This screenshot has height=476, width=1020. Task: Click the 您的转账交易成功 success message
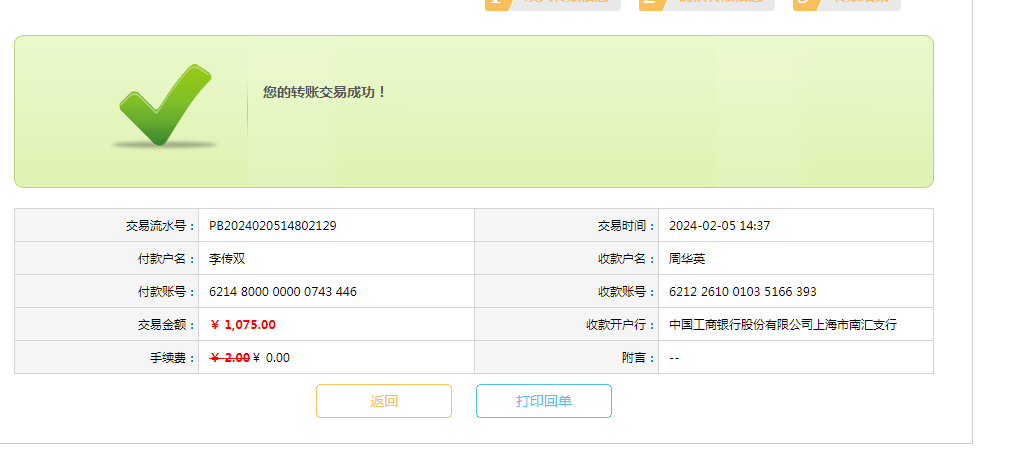324,92
